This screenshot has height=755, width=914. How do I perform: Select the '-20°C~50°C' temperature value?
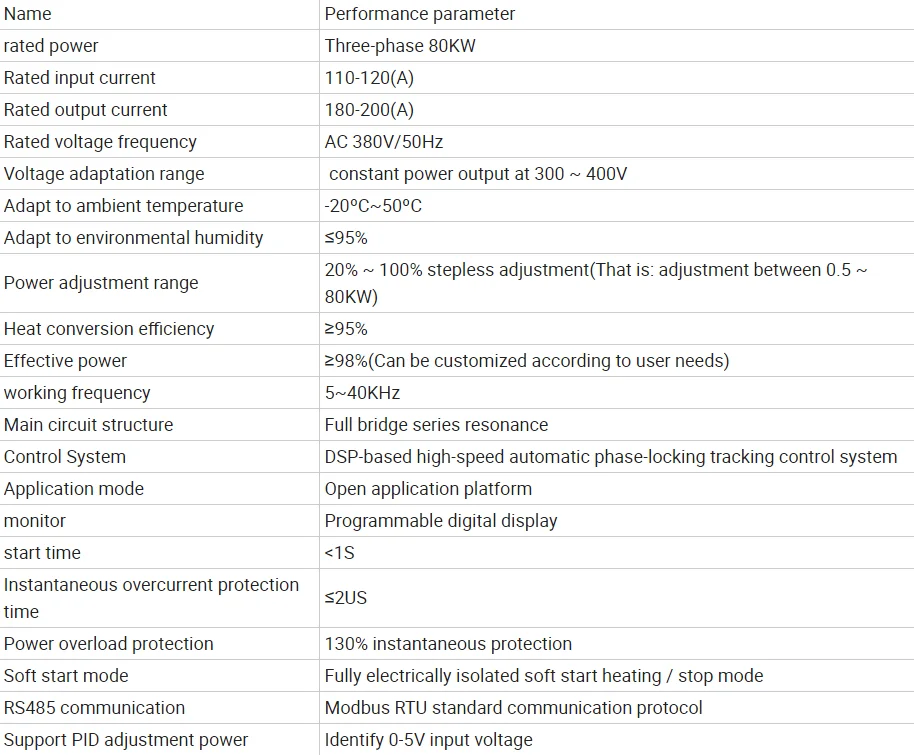(373, 206)
